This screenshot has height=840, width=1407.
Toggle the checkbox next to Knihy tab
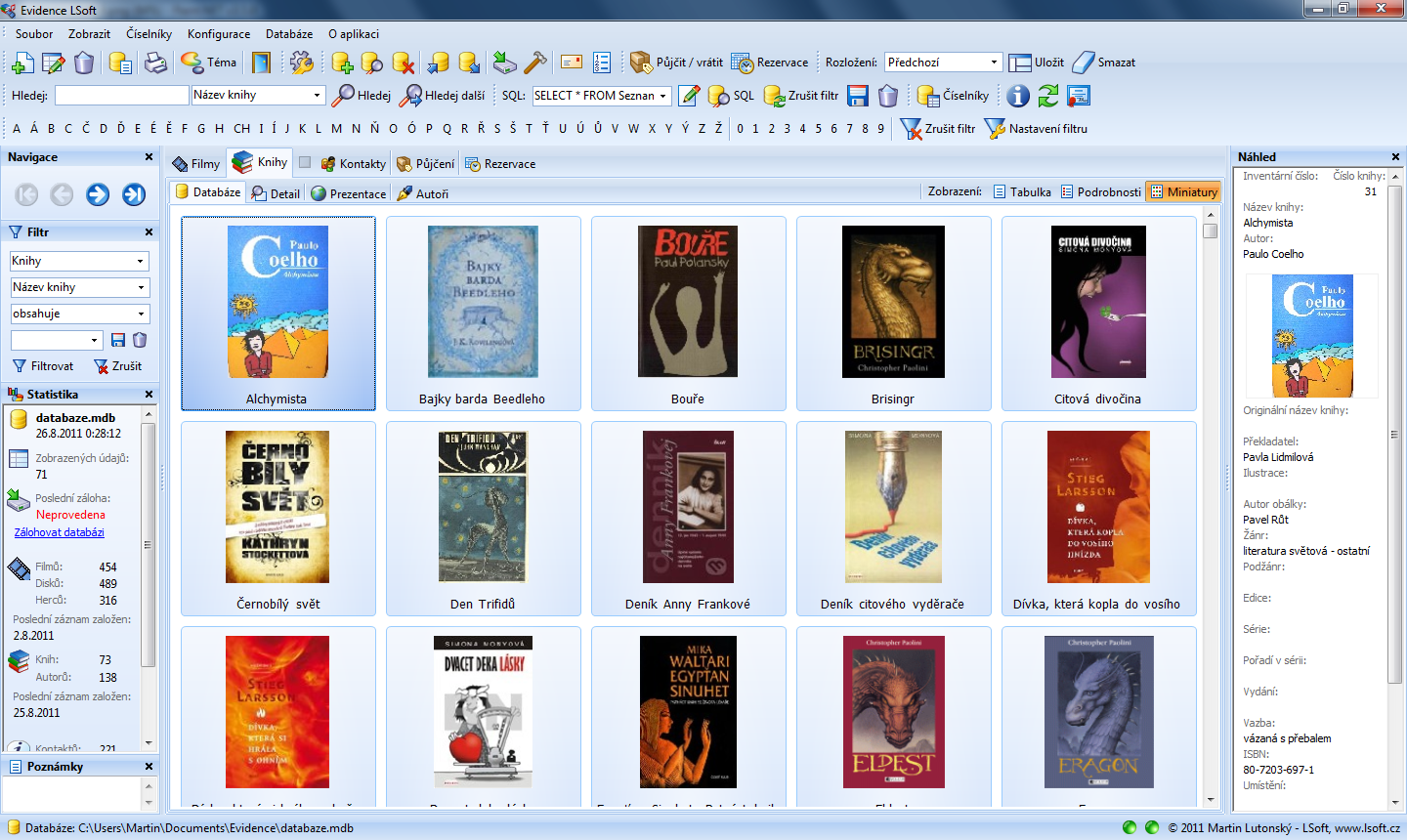tap(305, 163)
